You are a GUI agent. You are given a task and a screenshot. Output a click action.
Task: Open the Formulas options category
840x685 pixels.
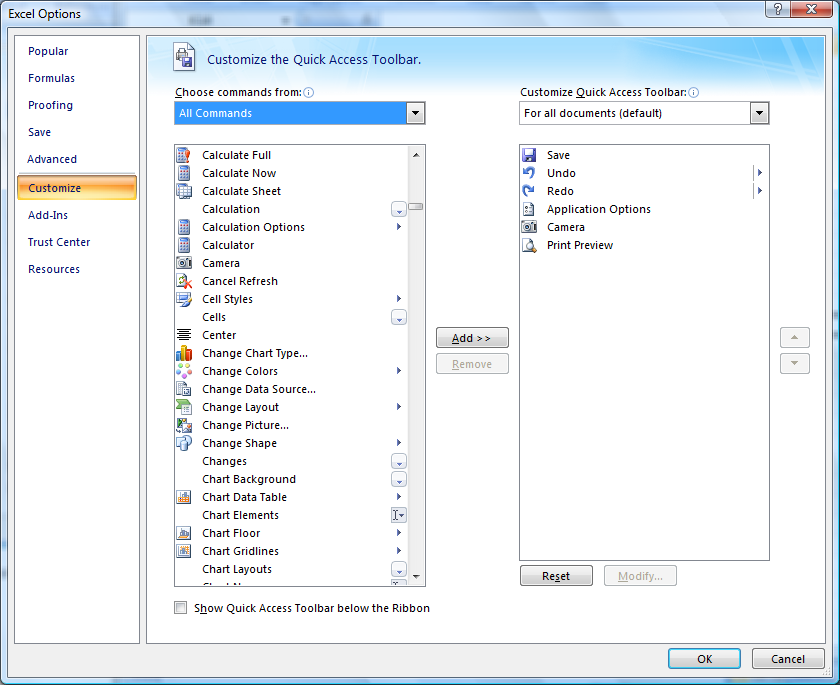pyautogui.click(x=51, y=78)
